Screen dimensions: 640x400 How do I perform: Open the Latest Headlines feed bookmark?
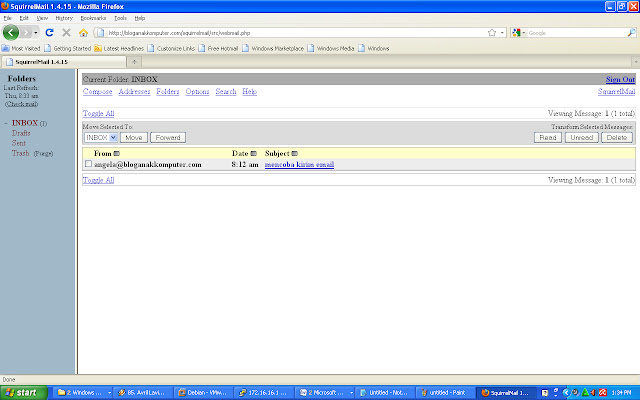tap(119, 48)
